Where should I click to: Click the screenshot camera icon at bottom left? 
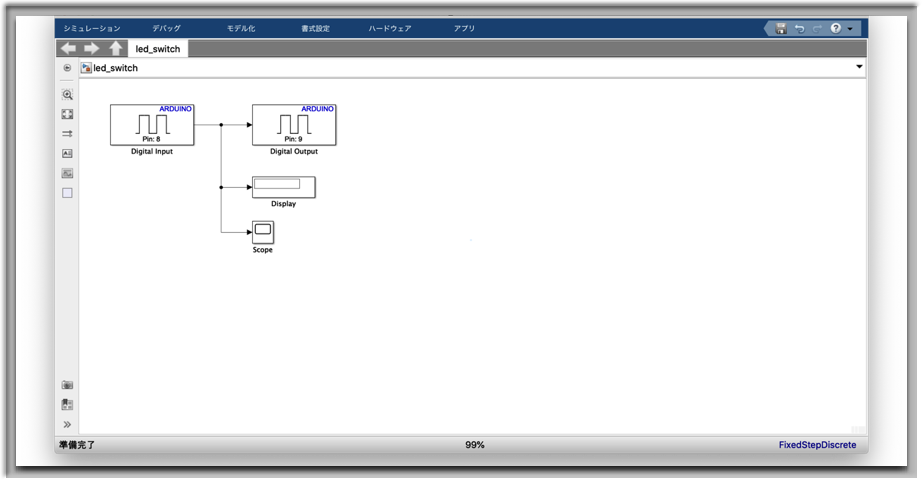(x=67, y=385)
